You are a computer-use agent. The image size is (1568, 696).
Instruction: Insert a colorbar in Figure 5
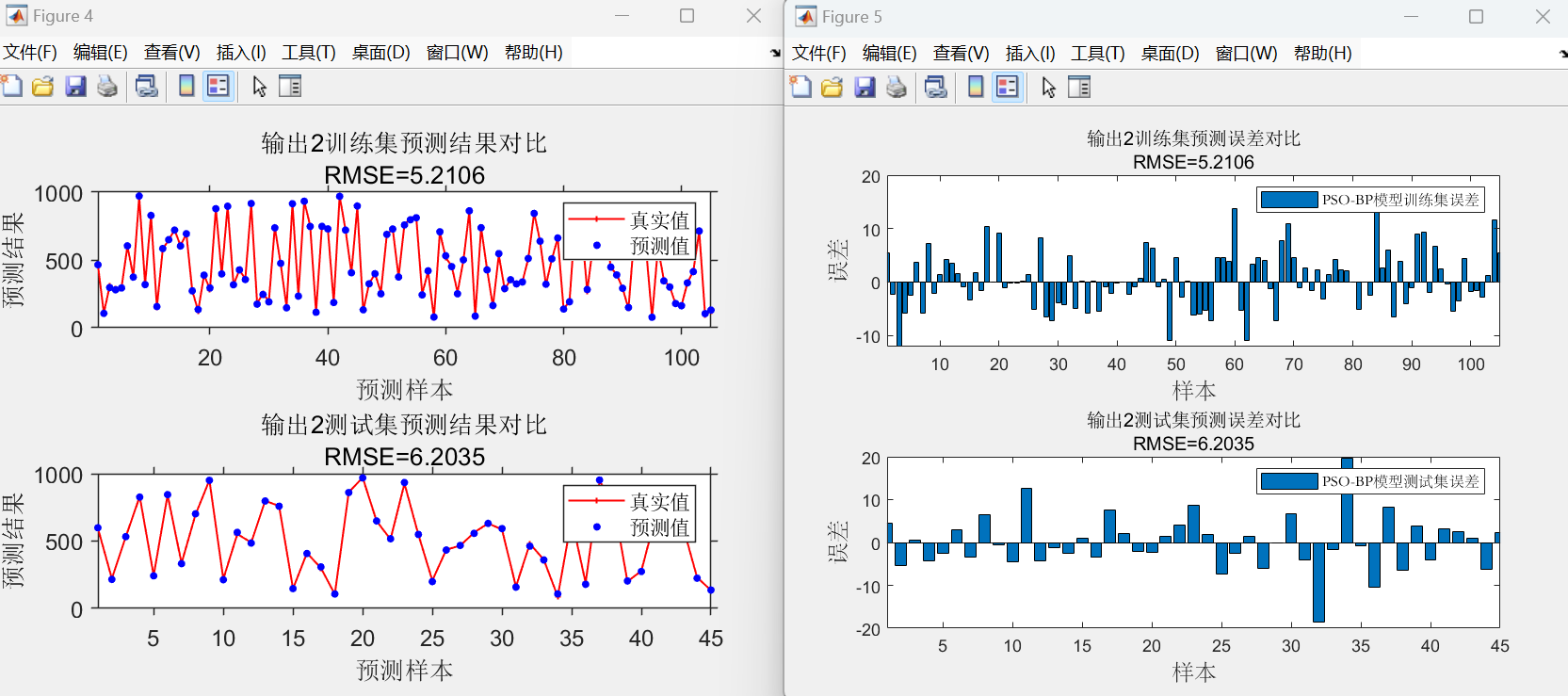976,88
